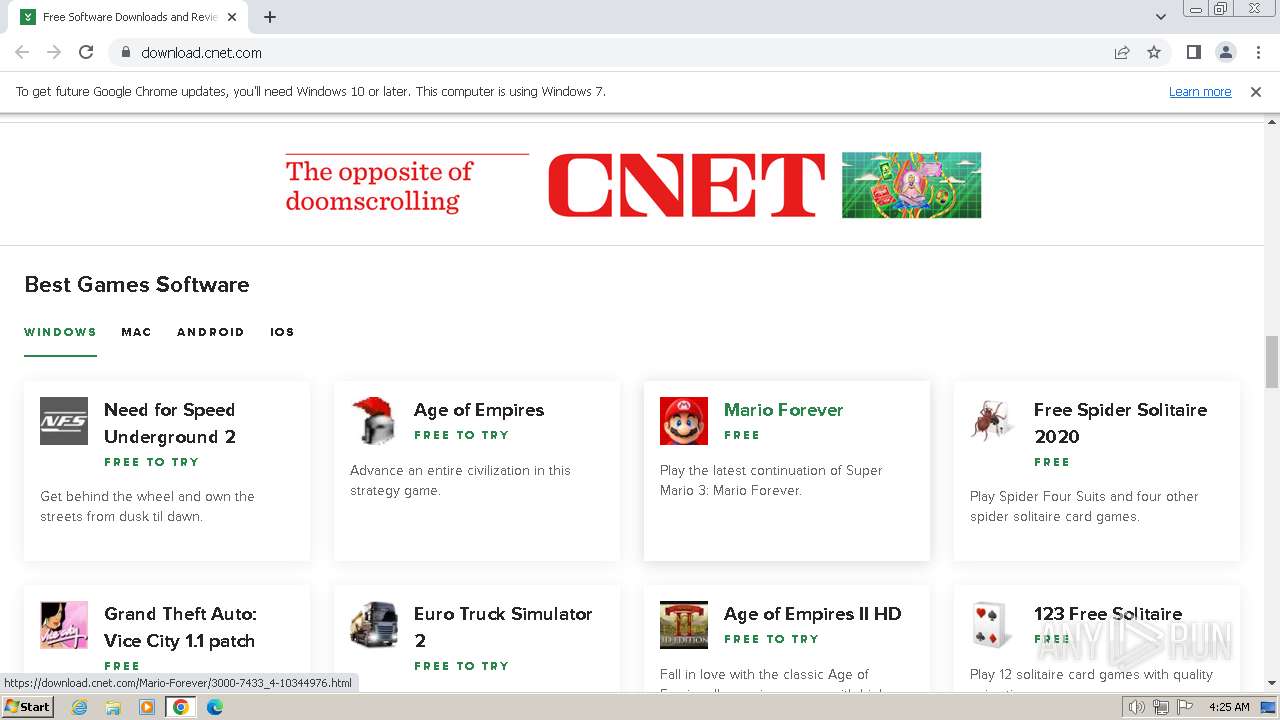
Task: Open the network status tray icon
Action: tap(1161, 707)
